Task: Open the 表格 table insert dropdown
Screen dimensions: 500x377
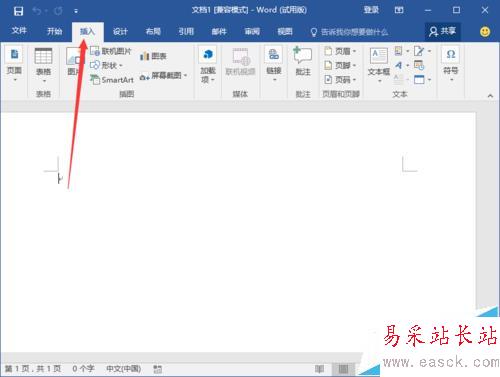Action: (x=43, y=66)
